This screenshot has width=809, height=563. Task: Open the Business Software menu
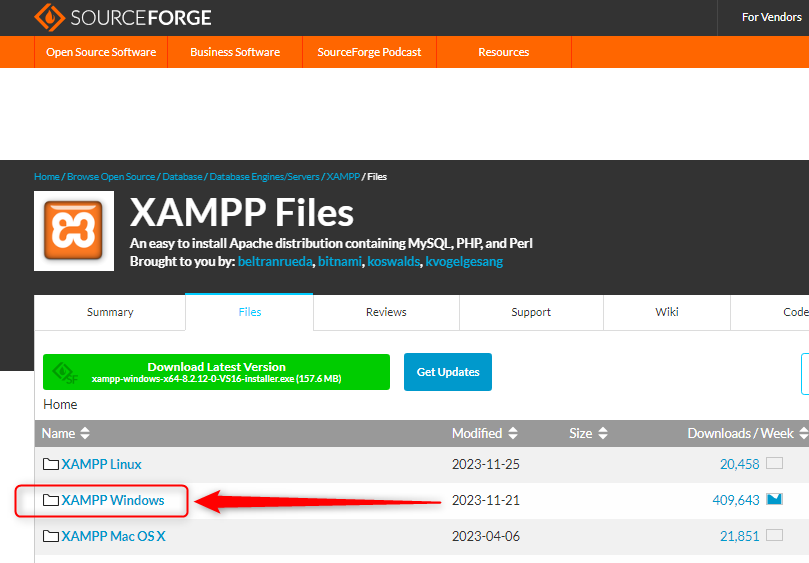tap(235, 52)
